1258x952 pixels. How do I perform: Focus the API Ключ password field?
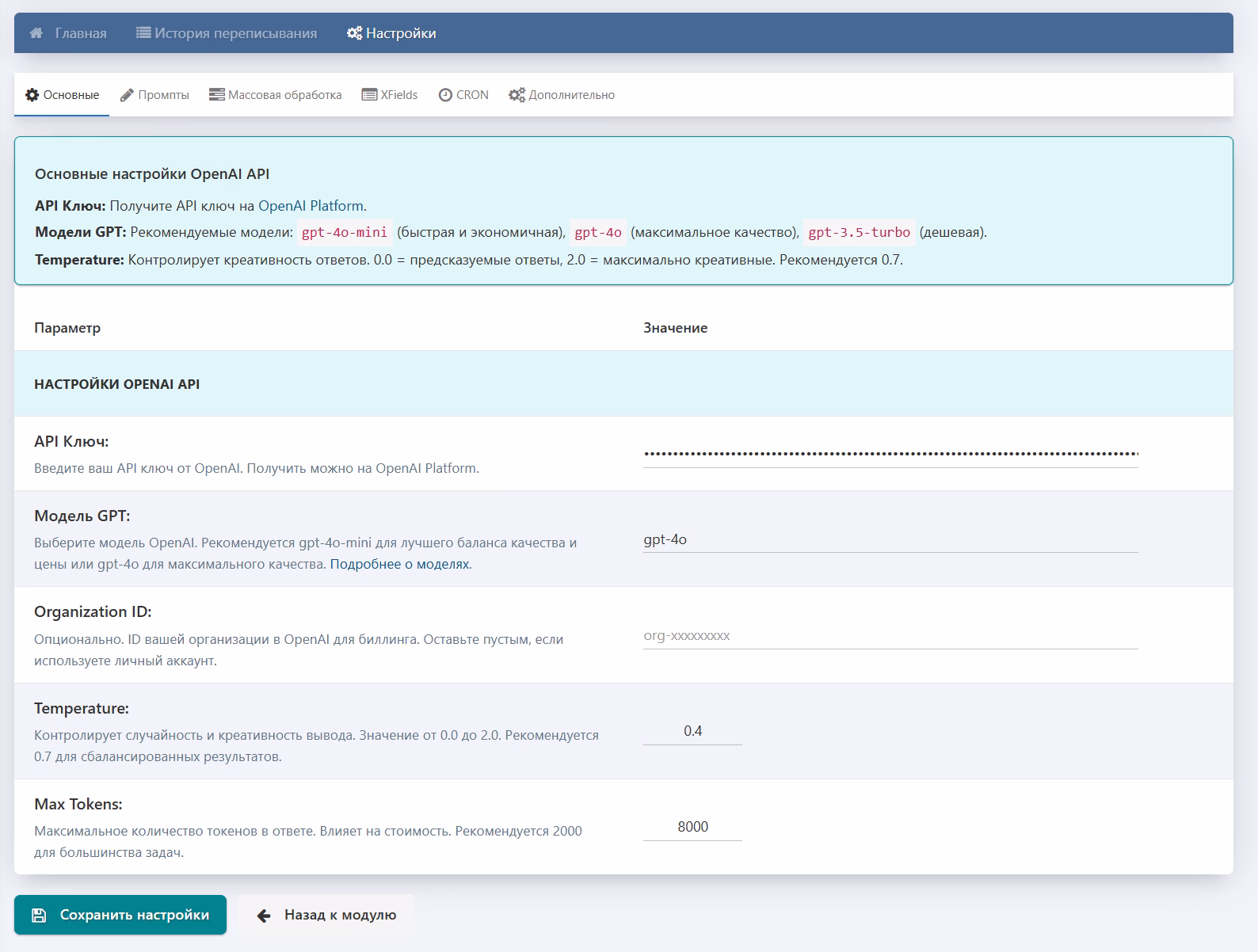click(x=890, y=454)
